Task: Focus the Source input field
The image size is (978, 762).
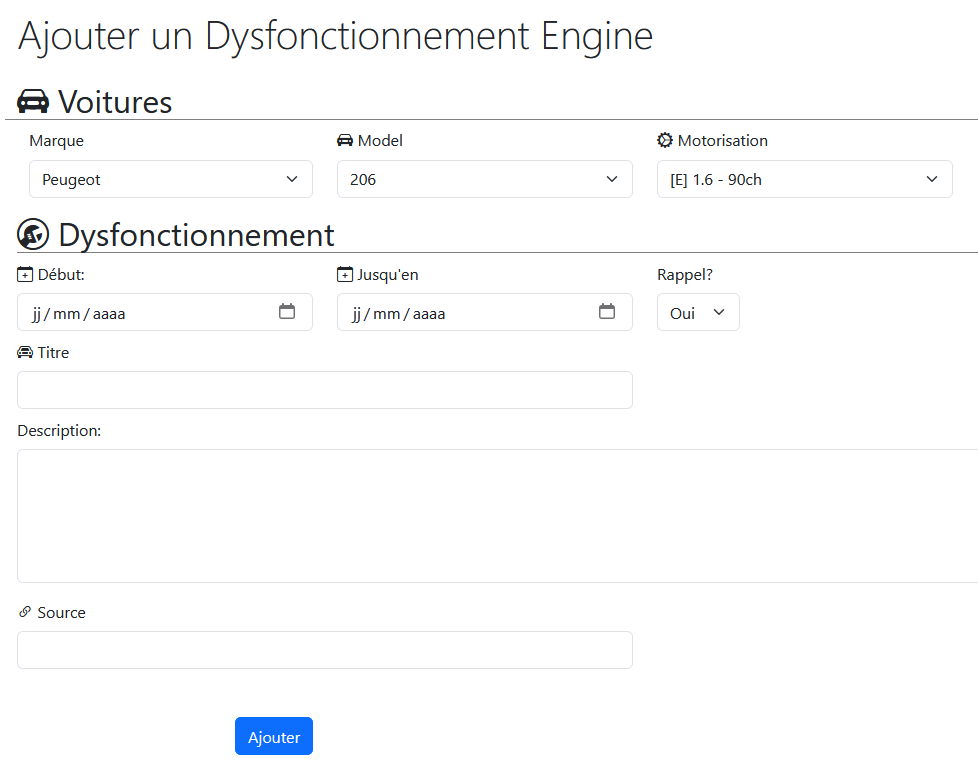Action: (x=324, y=650)
